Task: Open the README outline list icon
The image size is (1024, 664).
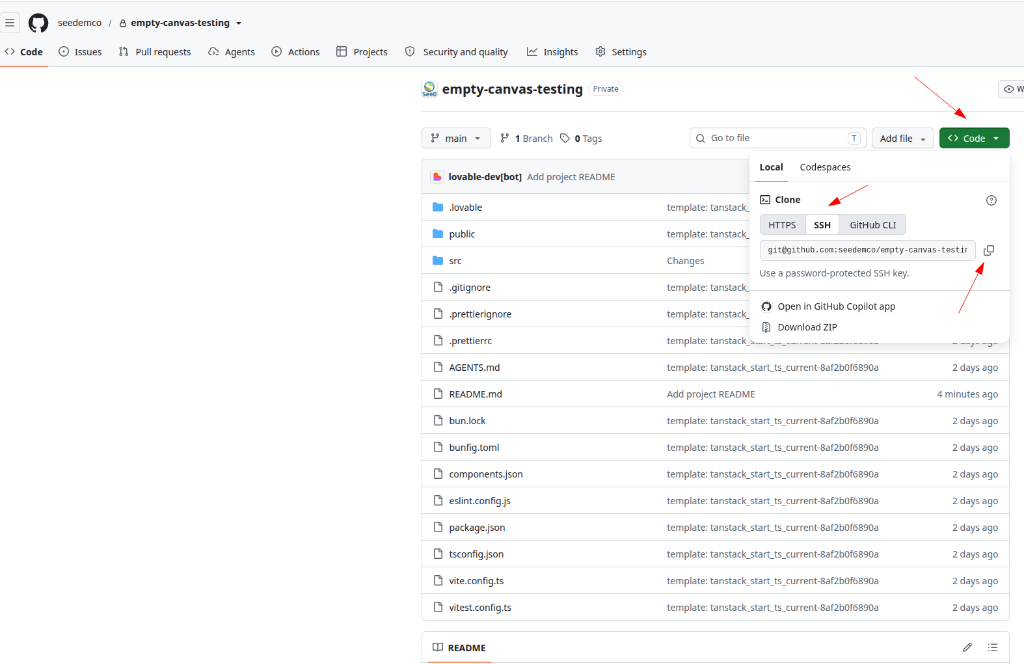Action: [992, 647]
